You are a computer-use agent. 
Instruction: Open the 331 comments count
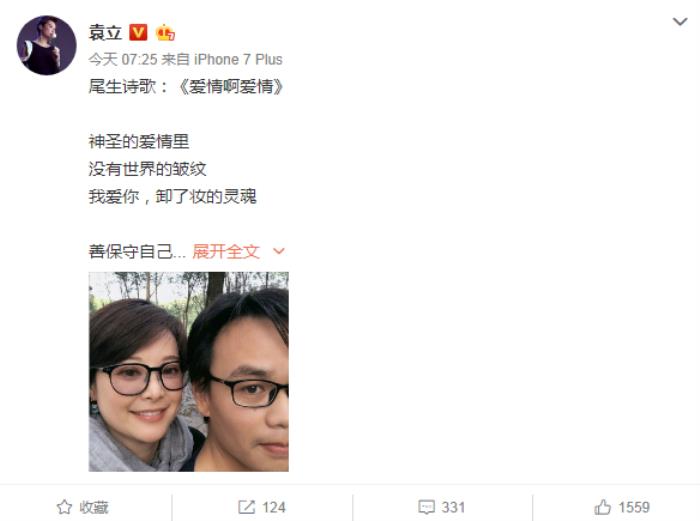coord(453,508)
